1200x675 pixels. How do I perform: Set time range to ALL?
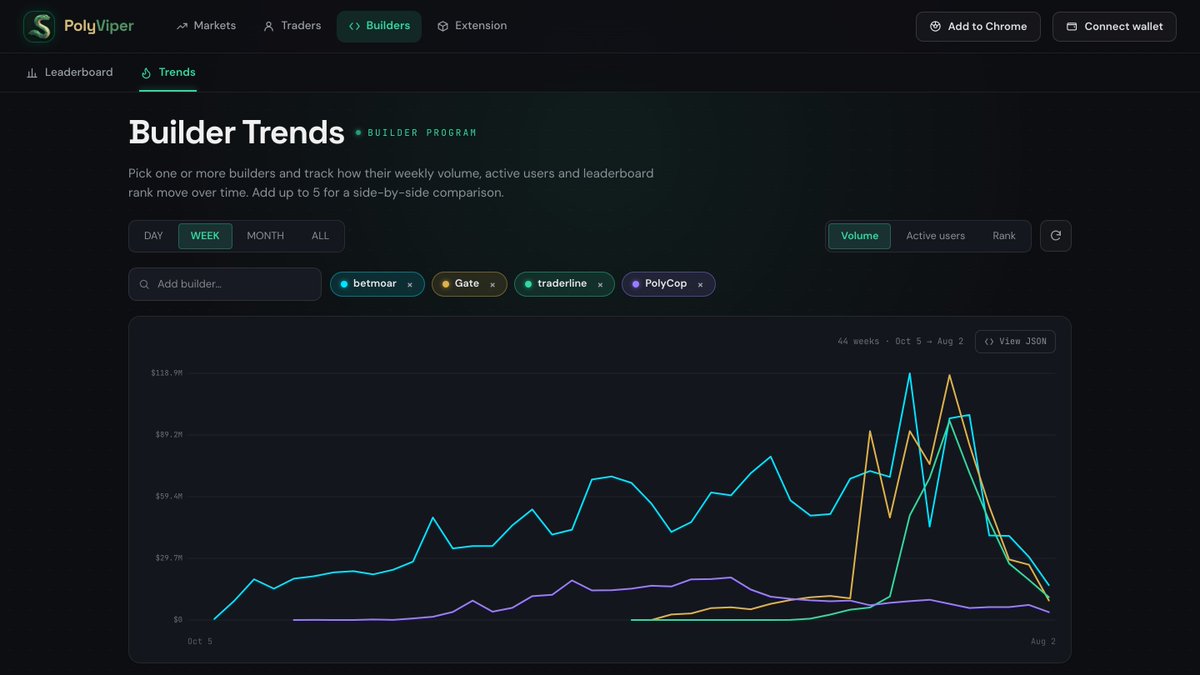tap(320, 236)
